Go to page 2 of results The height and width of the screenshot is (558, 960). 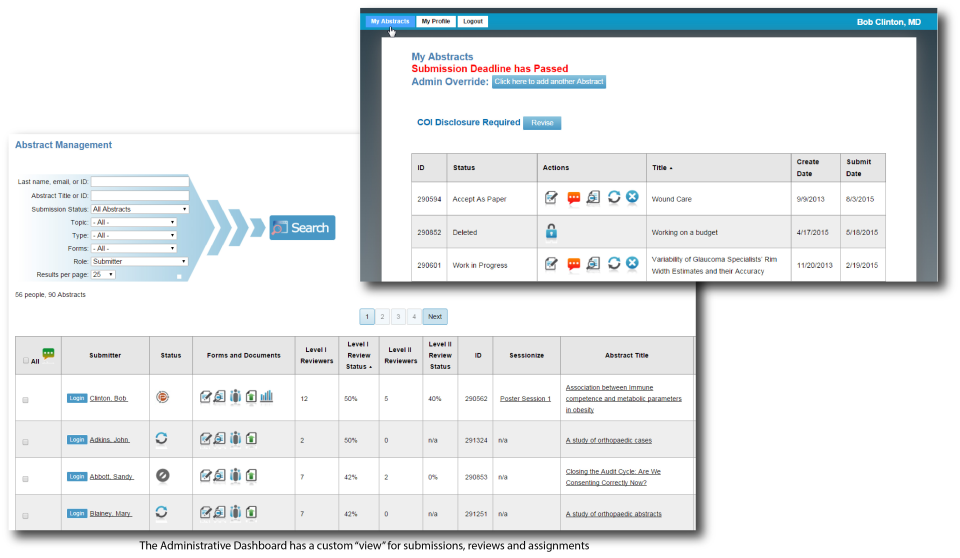383,317
